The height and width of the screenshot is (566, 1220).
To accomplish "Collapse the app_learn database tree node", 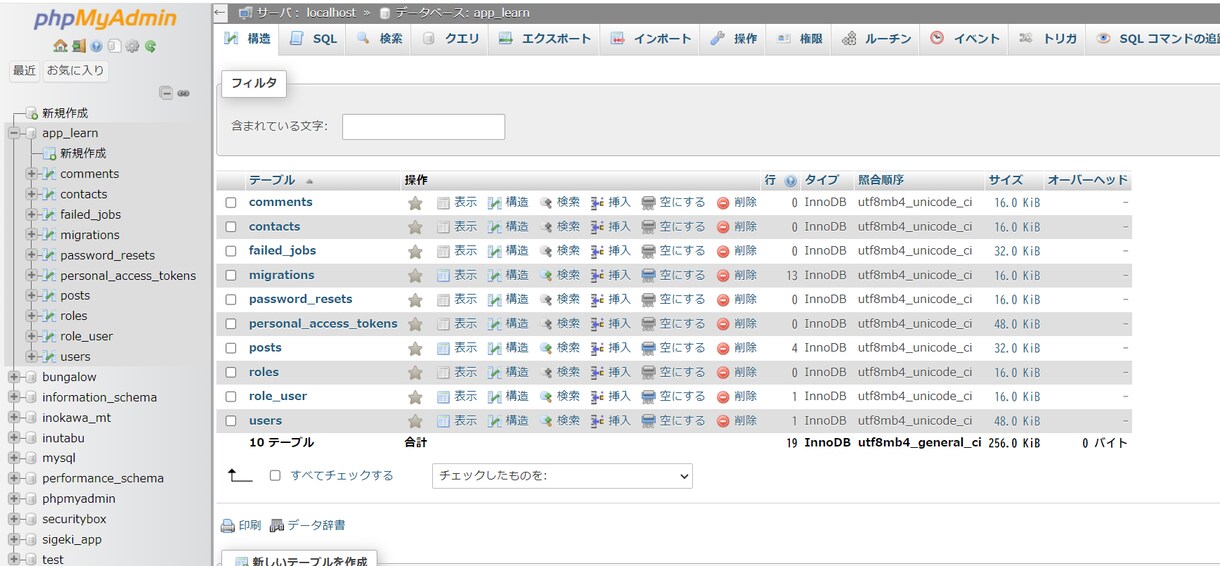I will (x=14, y=133).
